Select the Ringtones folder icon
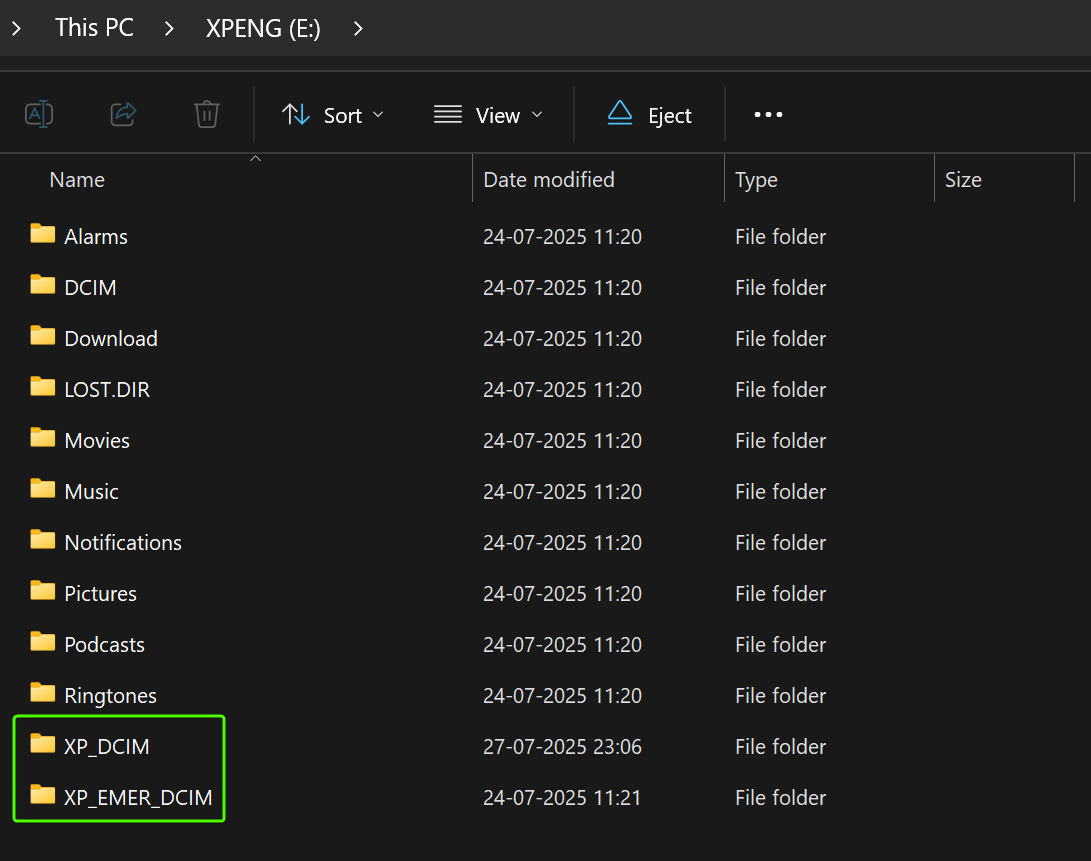Viewport: 1091px width, 861px height. (43, 693)
